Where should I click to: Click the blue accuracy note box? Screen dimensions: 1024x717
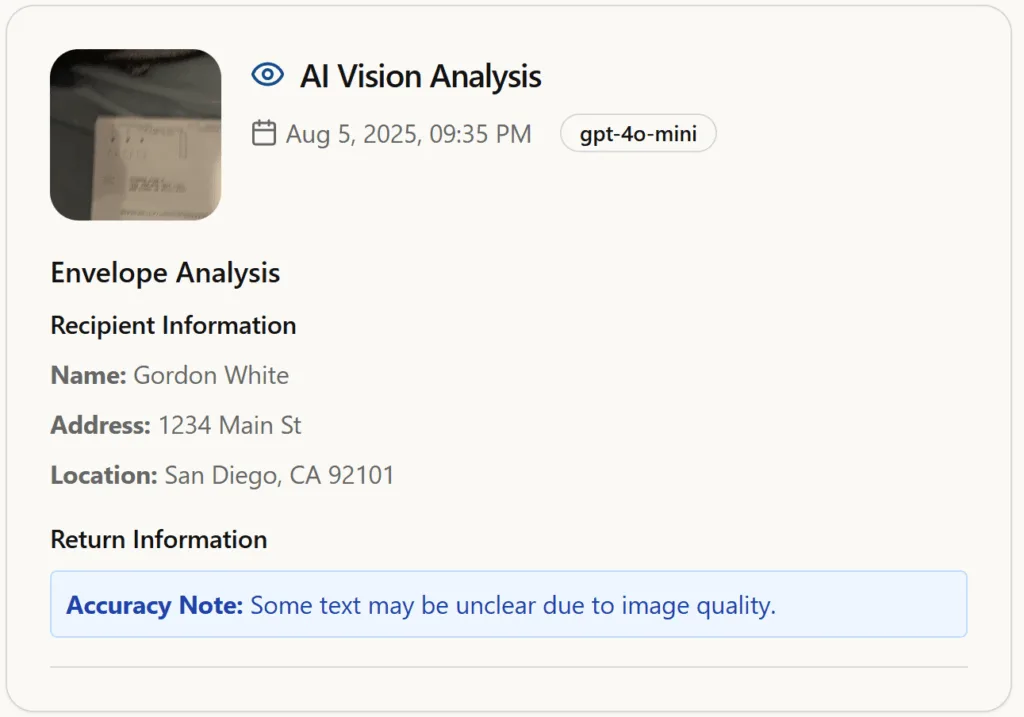[x=509, y=604]
